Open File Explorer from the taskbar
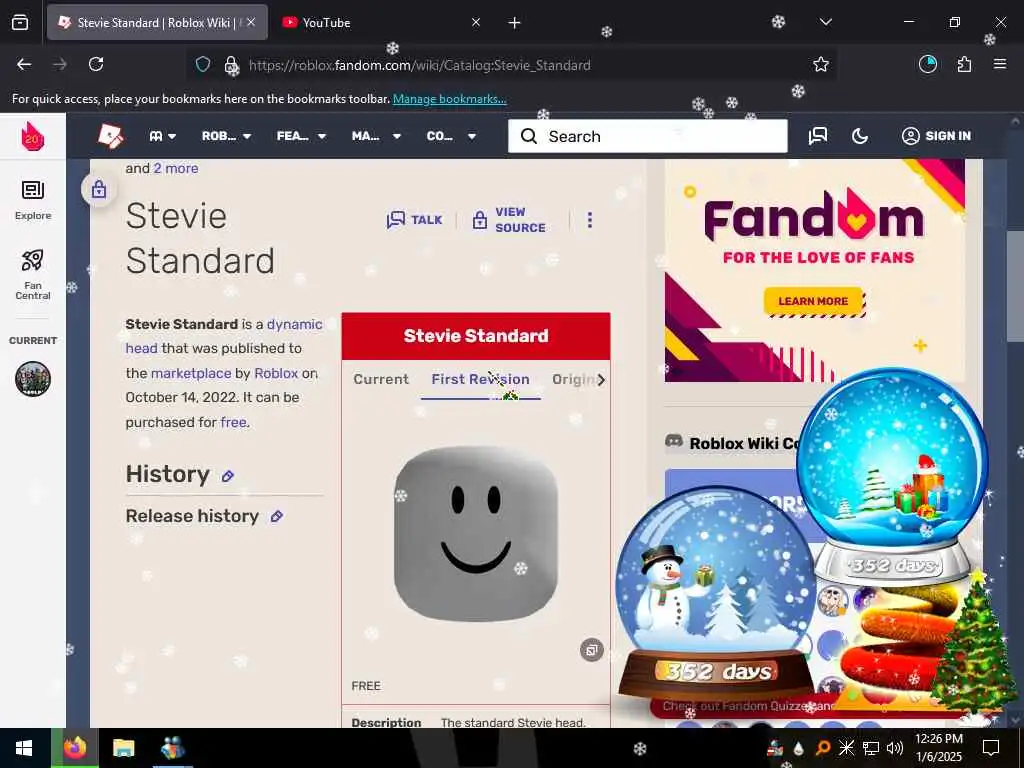Screen dimensions: 1024x768 point(123,748)
